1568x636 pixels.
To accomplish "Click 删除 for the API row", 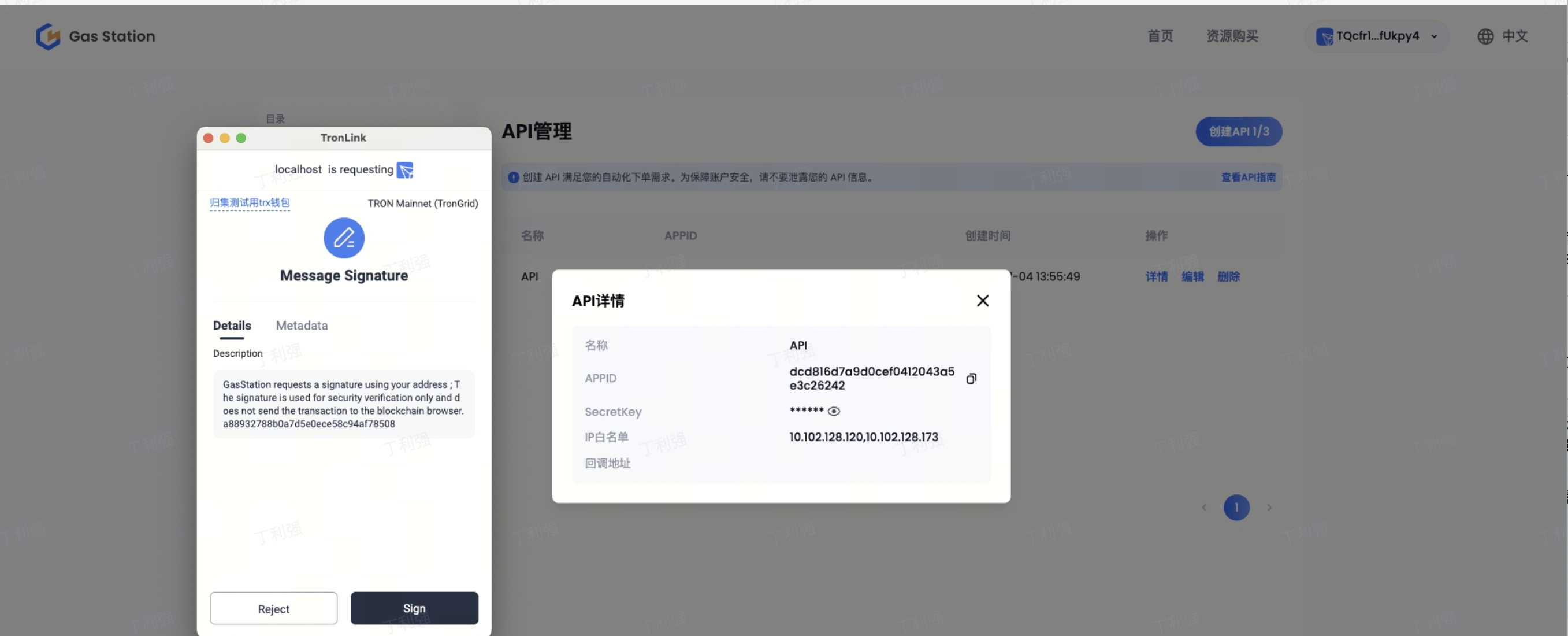I will (x=1228, y=276).
